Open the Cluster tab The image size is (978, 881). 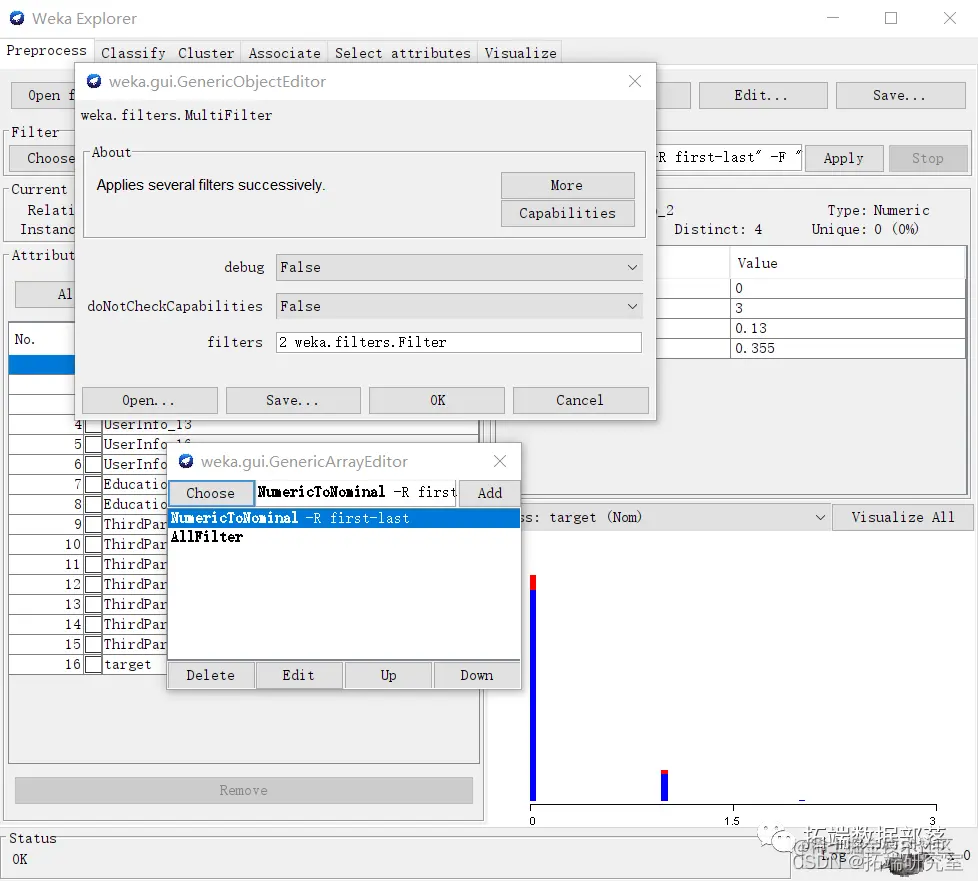pos(206,53)
